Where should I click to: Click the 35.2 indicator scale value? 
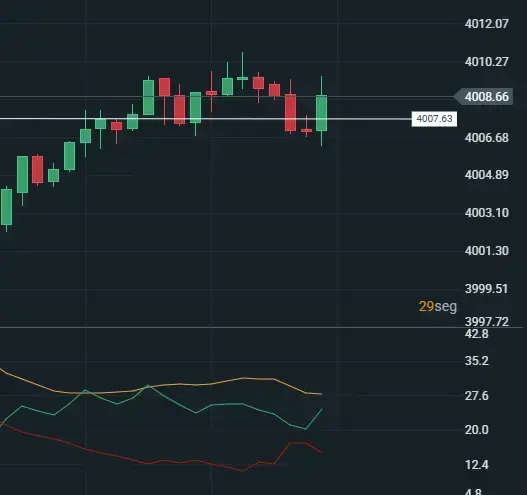tap(477, 361)
